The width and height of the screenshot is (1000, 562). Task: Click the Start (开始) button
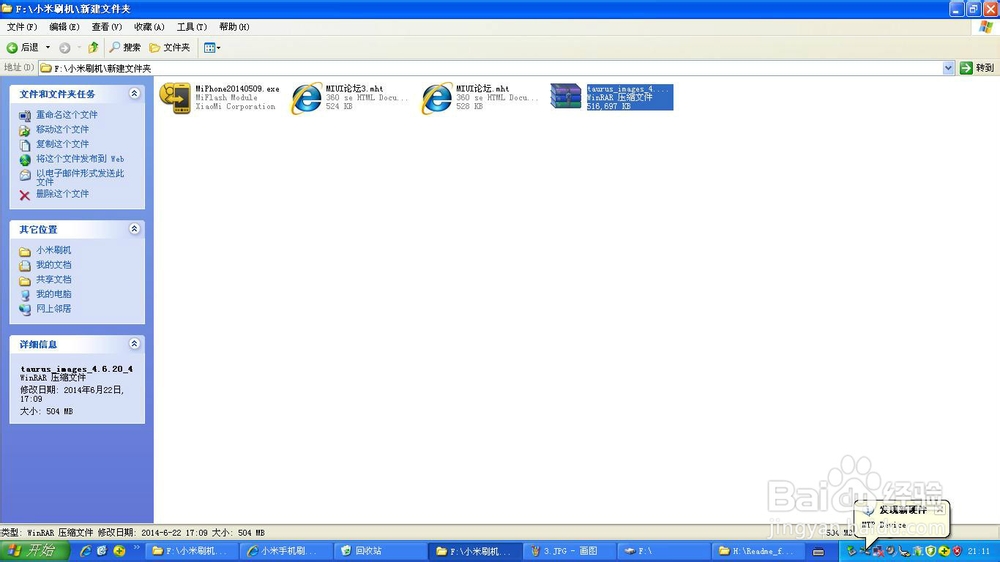tap(34, 551)
